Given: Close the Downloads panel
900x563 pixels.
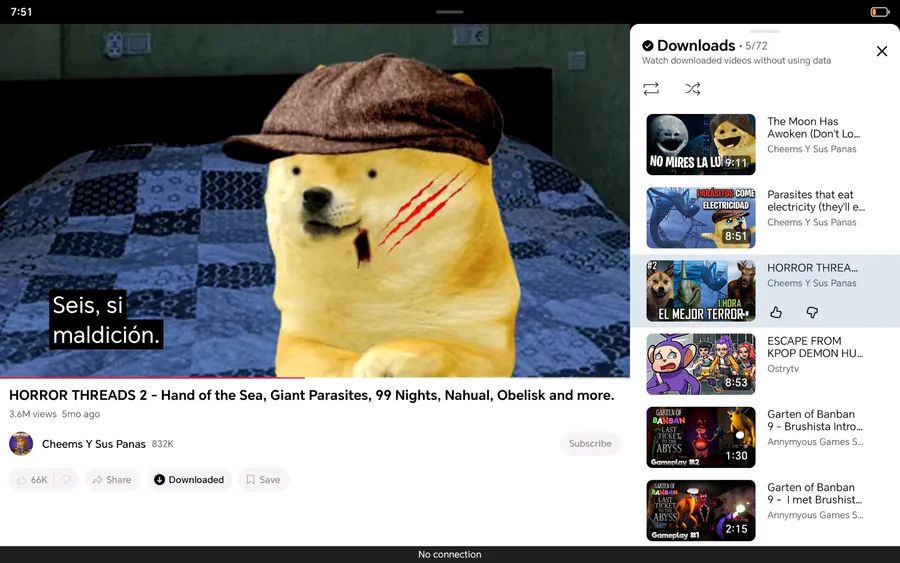Looking at the screenshot, I should [x=882, y=51].
